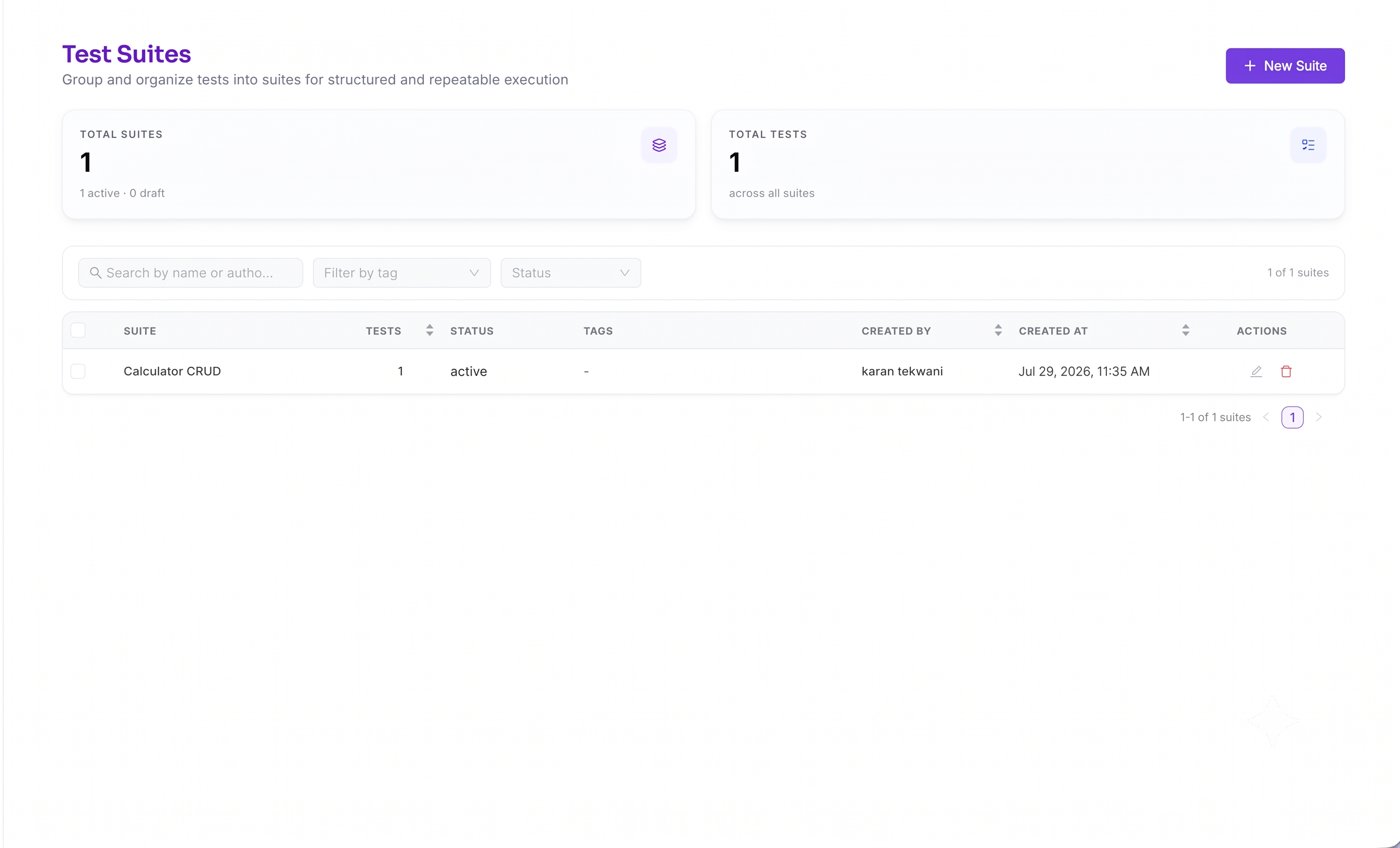This screenshot has height=848, width=1400.
Task: Sort suites by Created By column
Action: point(998,330)
